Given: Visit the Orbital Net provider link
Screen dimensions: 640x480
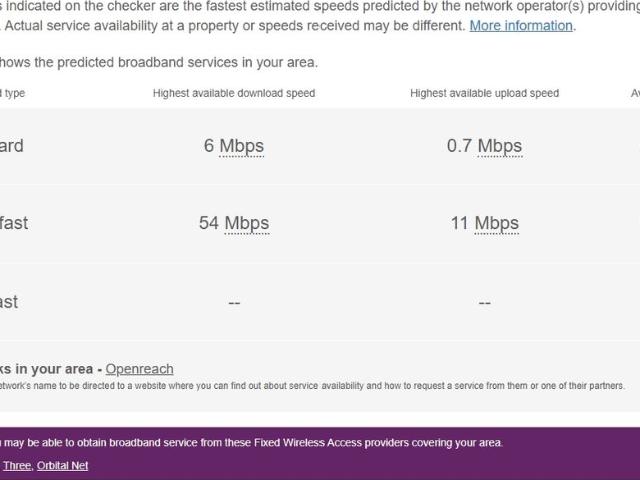Looking at the screenshot, I should point(62,465).
